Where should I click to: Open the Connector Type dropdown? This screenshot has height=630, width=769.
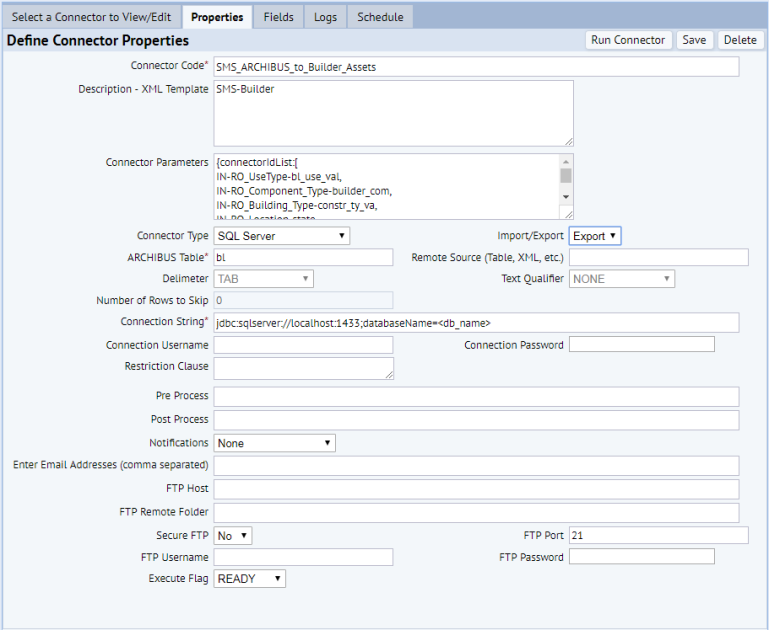coord(282,236)
